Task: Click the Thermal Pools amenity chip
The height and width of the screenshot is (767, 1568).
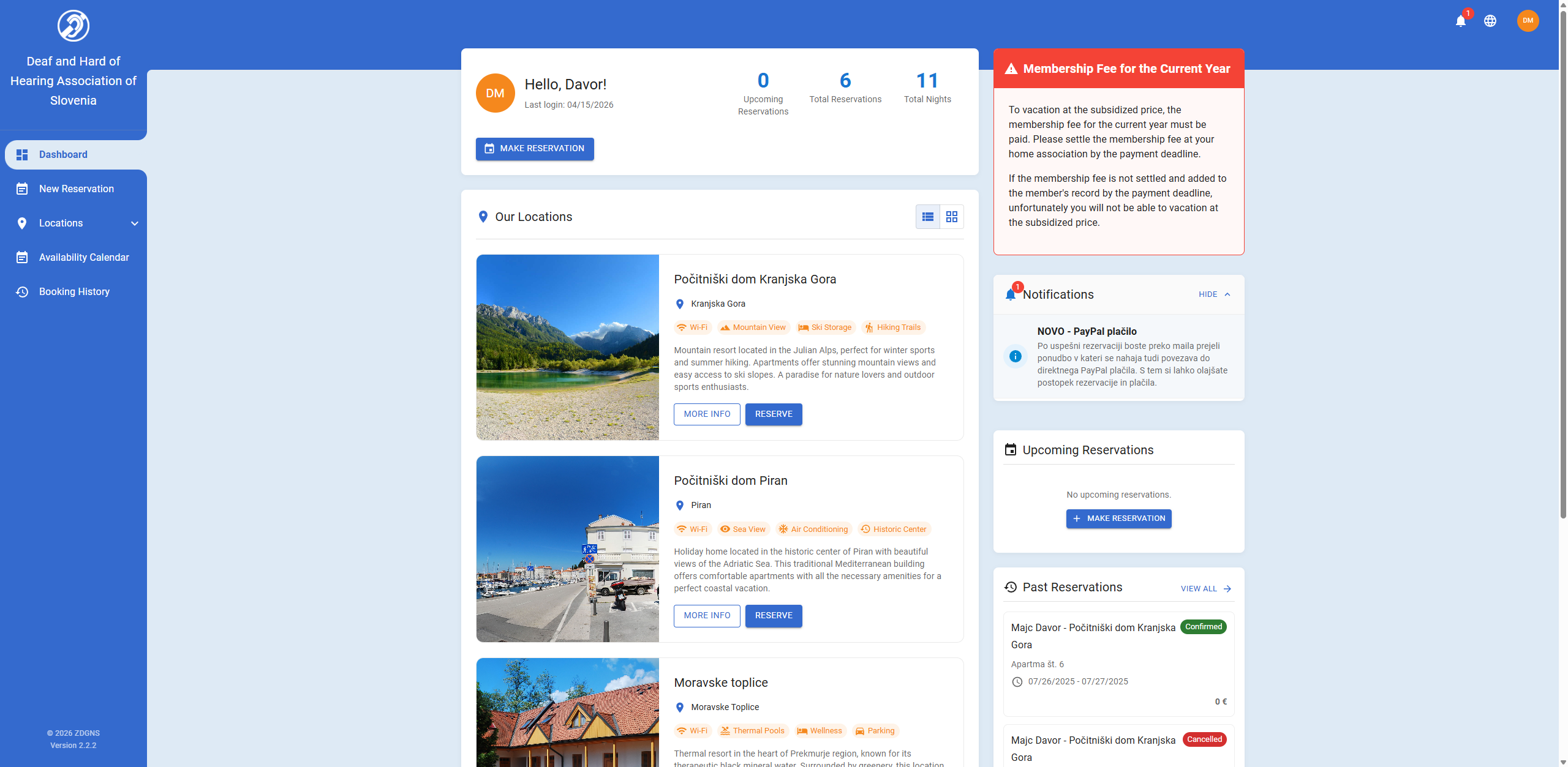Action: click(753, 731)
